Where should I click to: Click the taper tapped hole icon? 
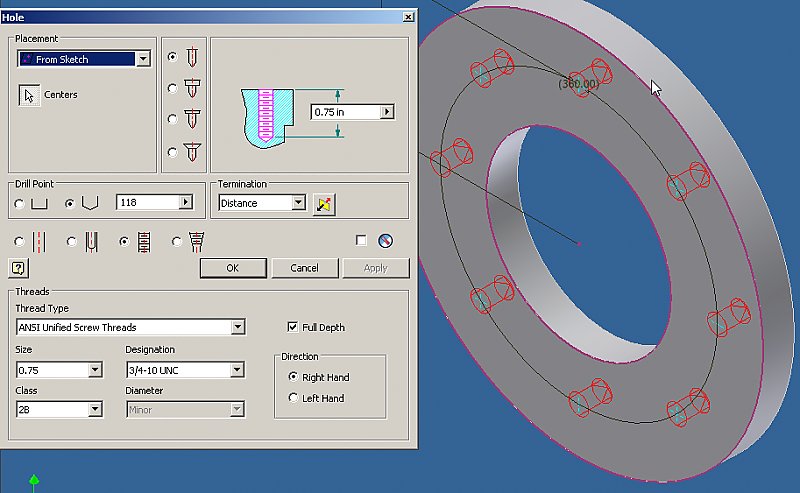[x=196, y=242]
